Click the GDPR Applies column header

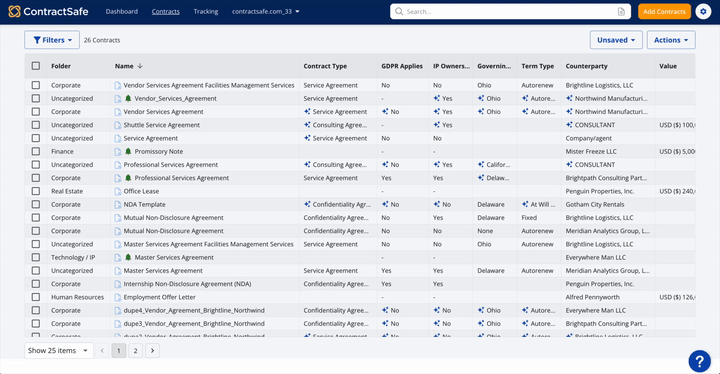402,66
